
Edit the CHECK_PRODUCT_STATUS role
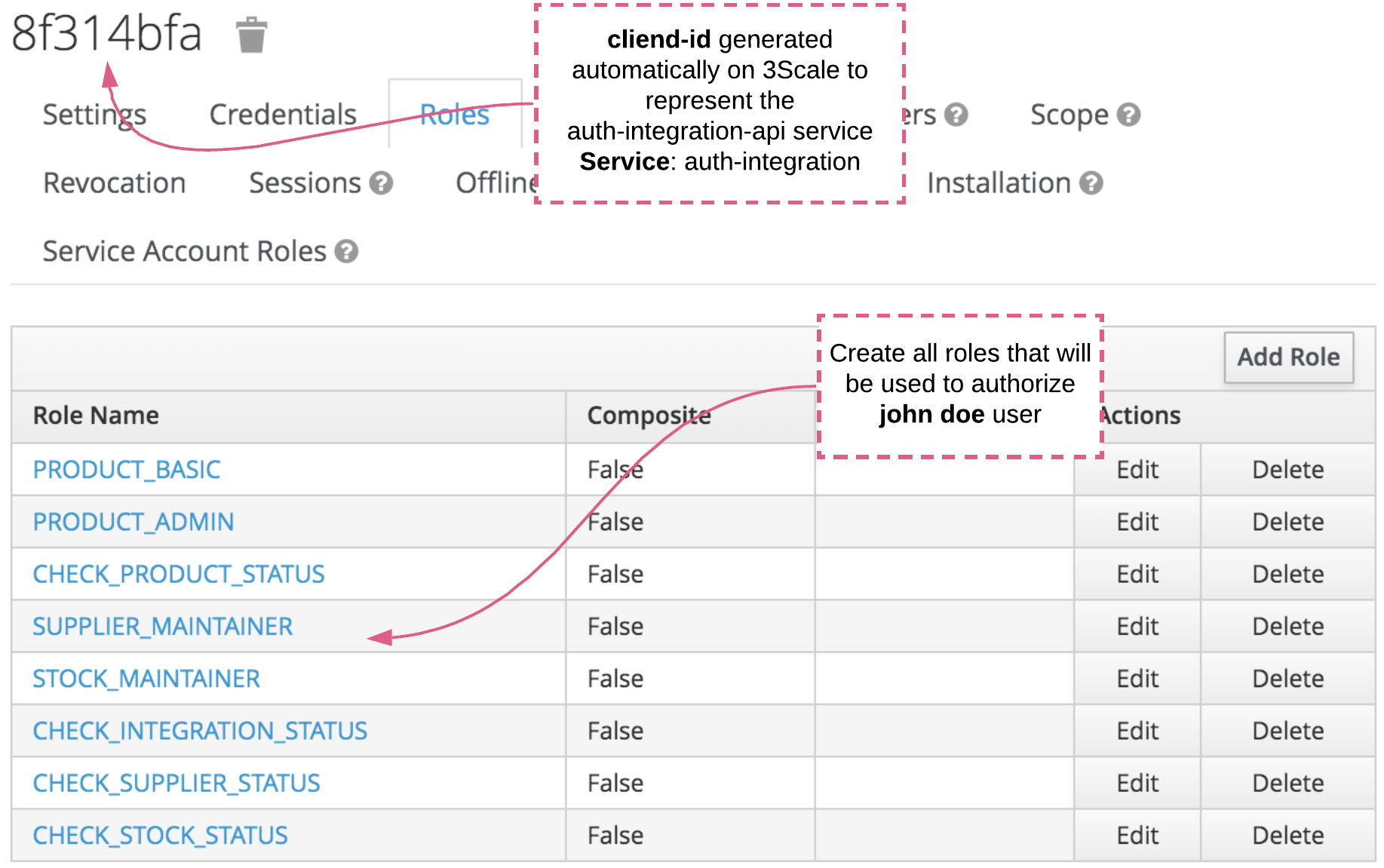(x=1137, y=575)
